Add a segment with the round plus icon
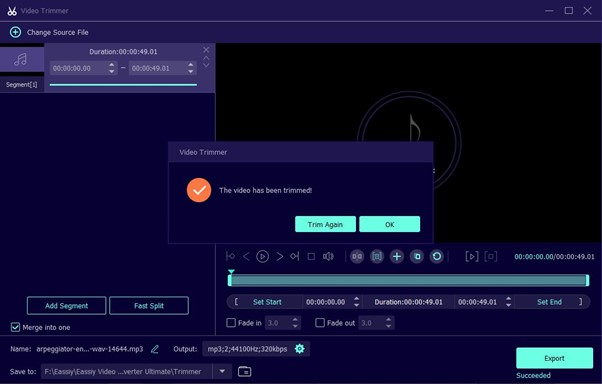This screenshot has height=384, width=602. (397, 256)
